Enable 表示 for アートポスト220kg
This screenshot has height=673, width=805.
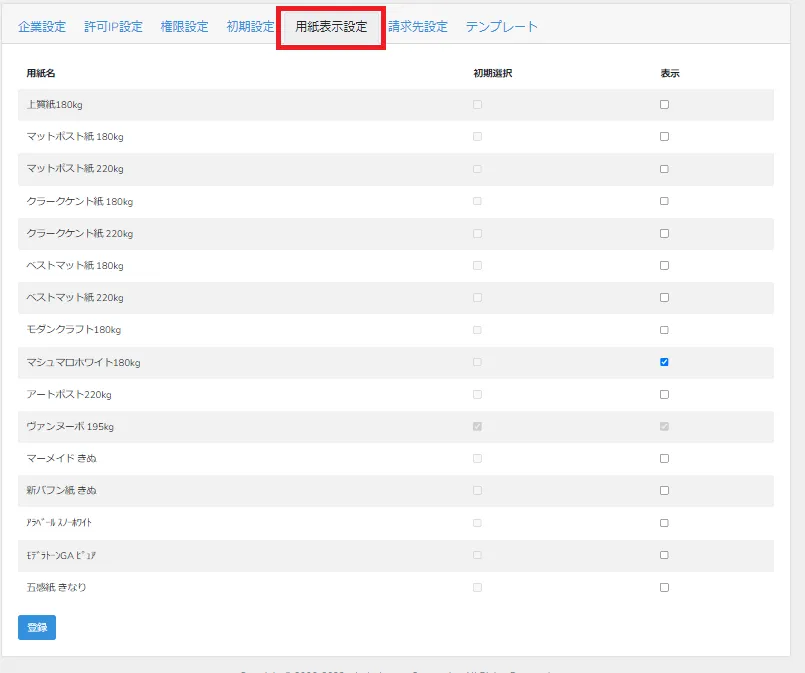click(x=664, y=394)
